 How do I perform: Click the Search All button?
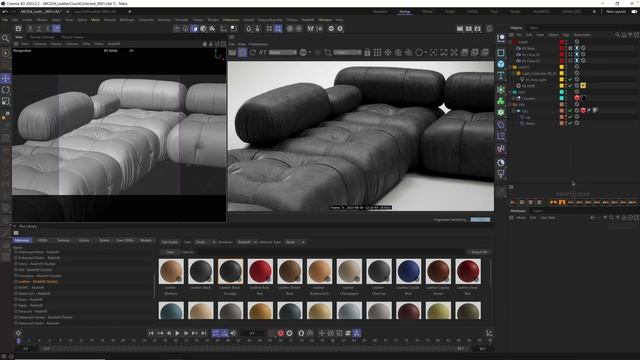click(479, 252)
